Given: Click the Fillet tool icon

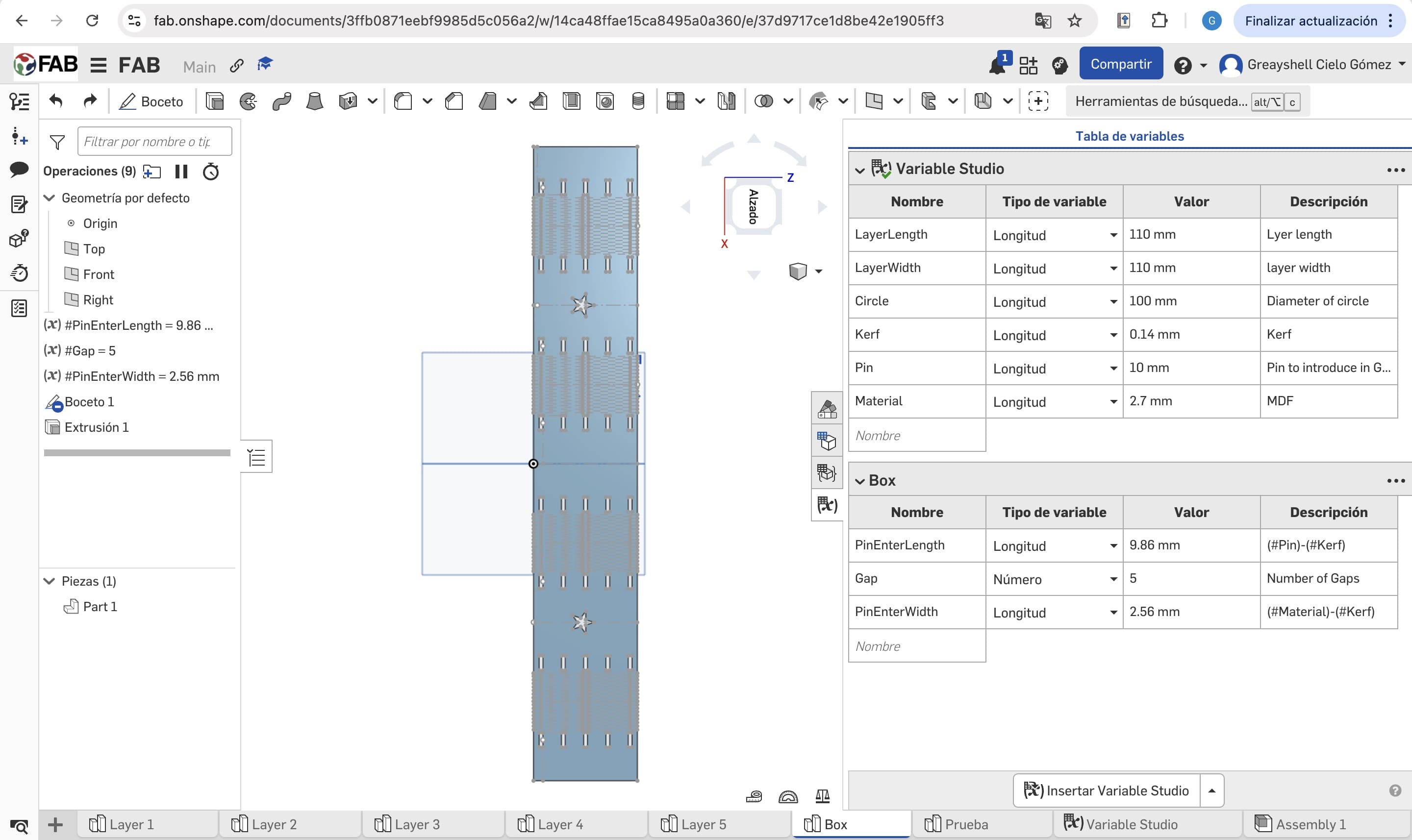Looking at the screenshot, I should coord(403,101).
